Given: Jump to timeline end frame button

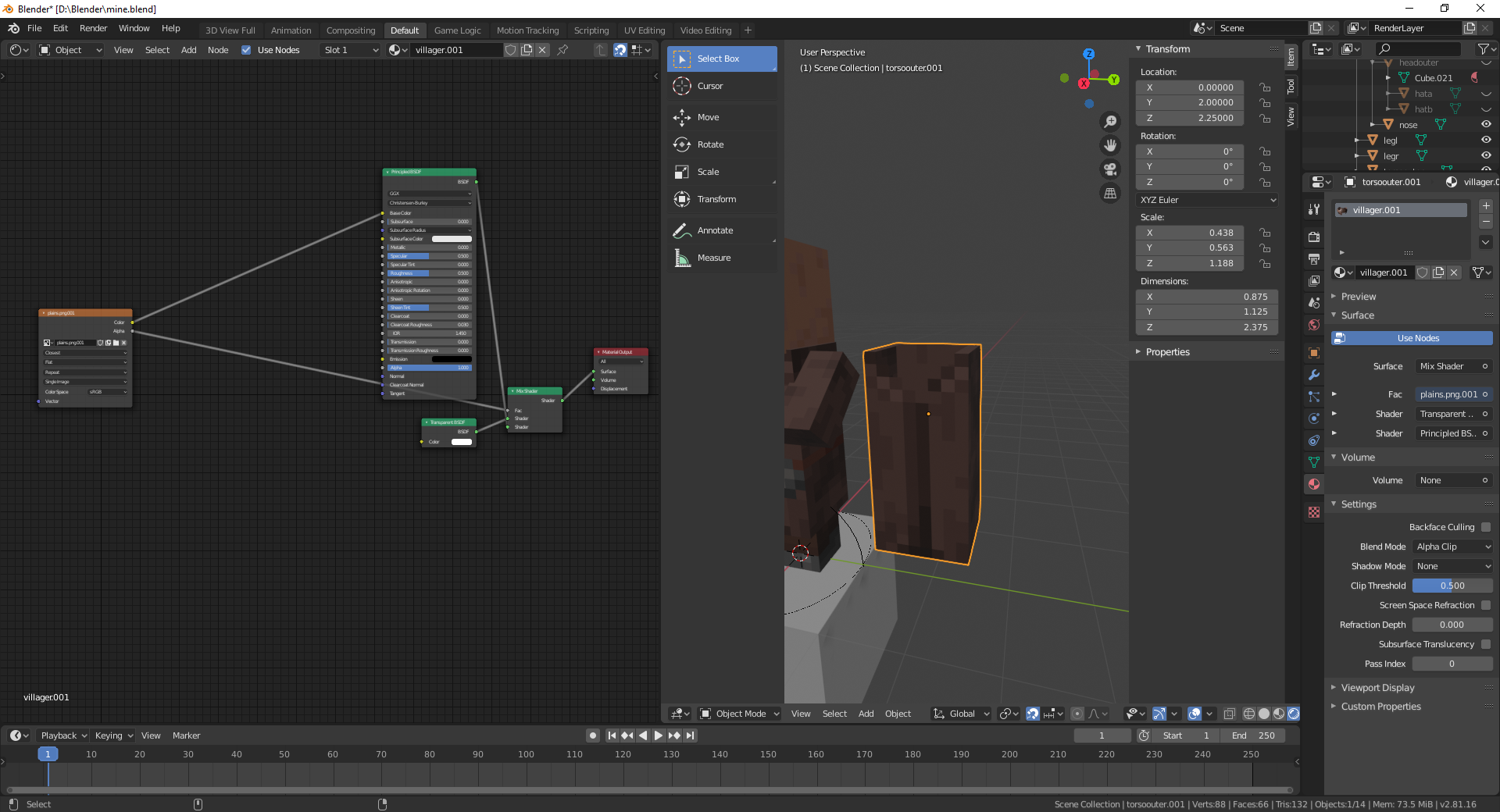Looking at the screenshot, I should (x=690, y=735).
